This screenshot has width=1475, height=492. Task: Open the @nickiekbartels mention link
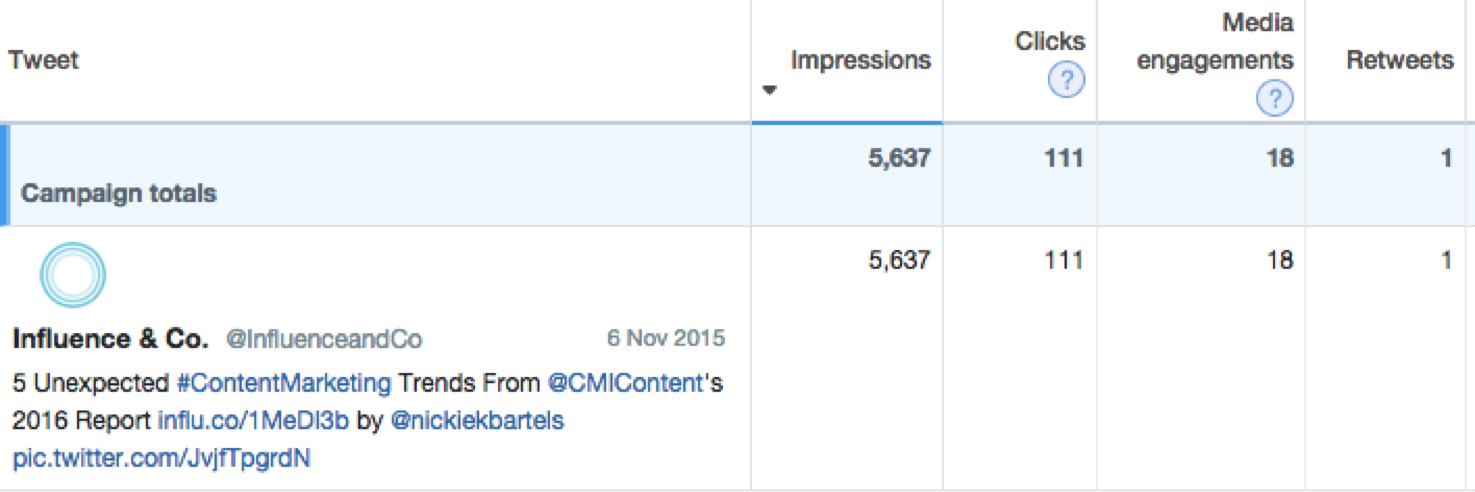click(x=477, y=420)
